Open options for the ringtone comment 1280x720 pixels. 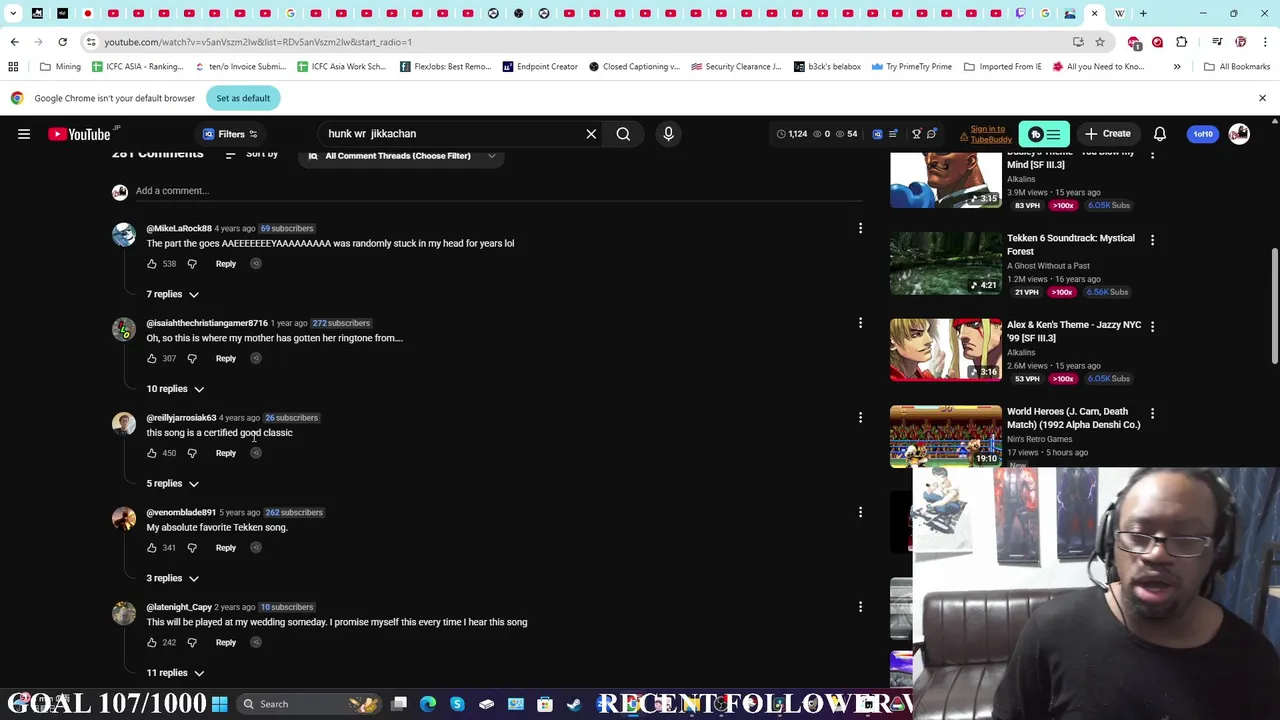click(x=860, y=323)
